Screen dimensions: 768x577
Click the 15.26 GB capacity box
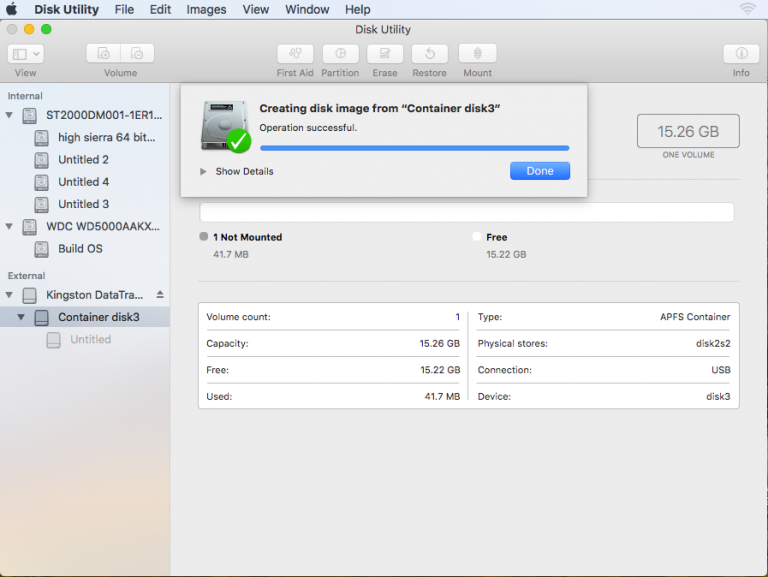(688, 131)
